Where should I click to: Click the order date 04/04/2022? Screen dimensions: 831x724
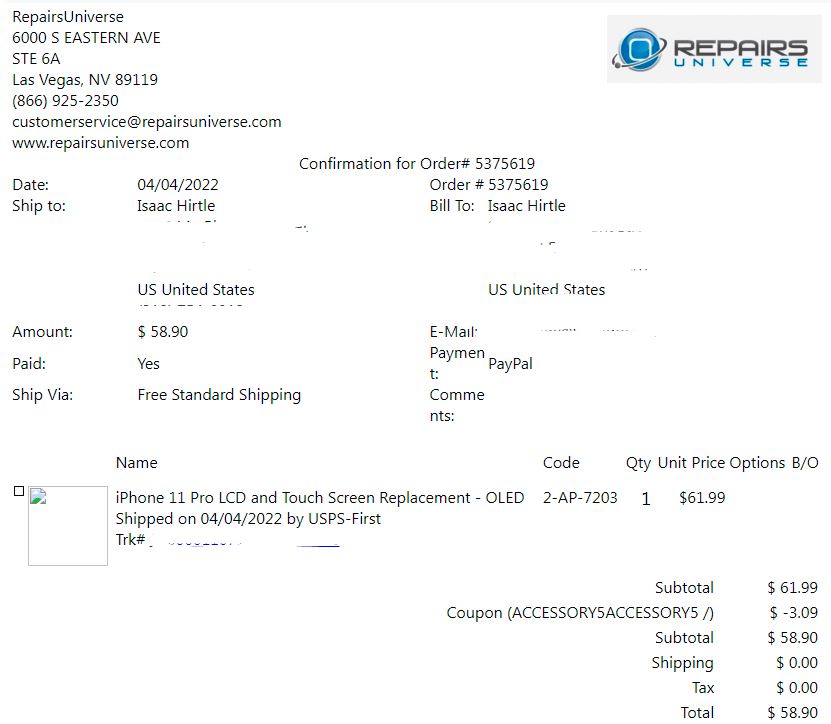(178, 185)
